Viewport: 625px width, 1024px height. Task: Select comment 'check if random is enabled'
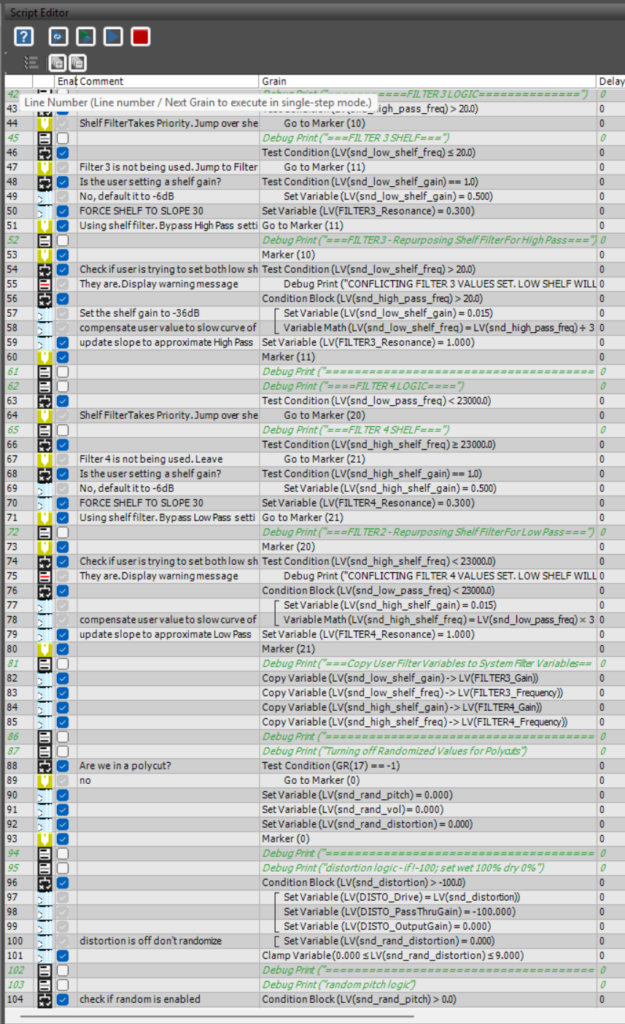[140, 999]
